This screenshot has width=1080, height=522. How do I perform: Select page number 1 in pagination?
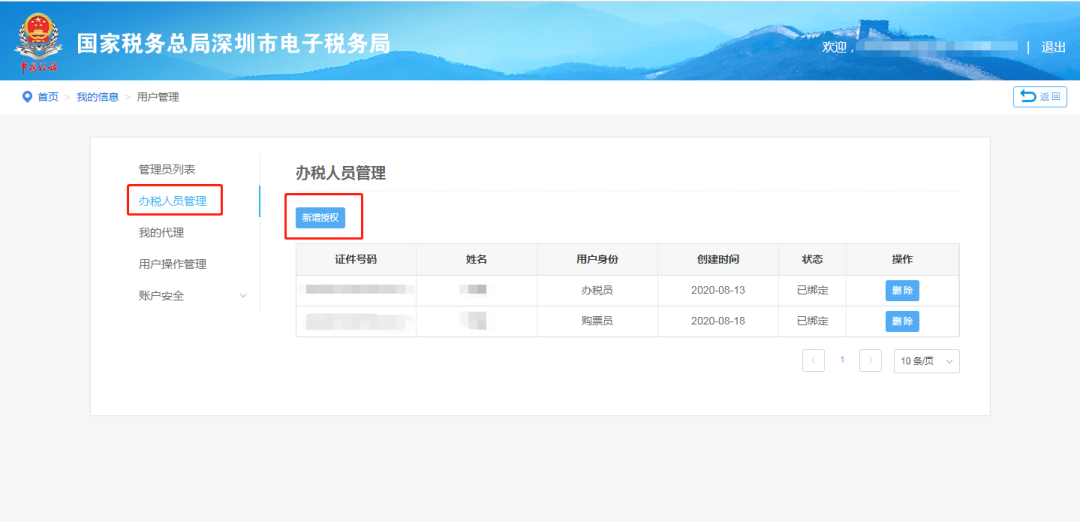coord(842,360)
